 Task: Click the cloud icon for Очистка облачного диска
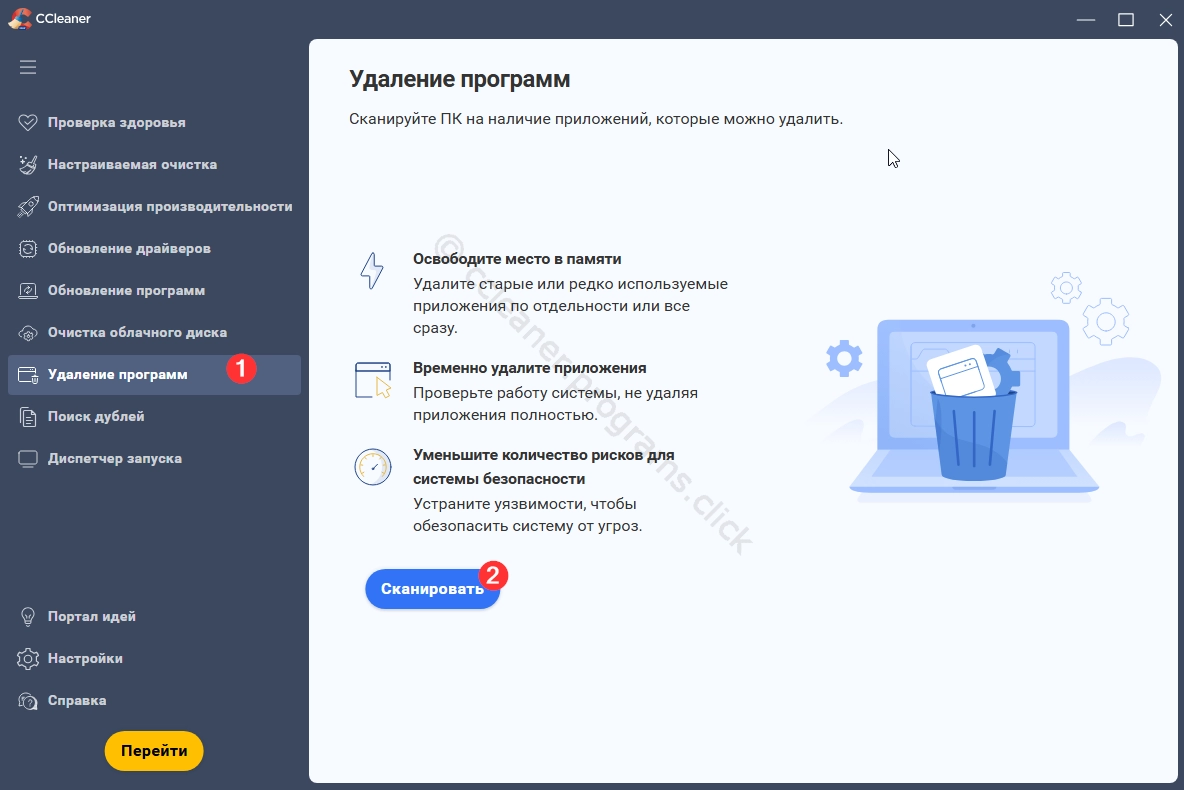(x=28, y=333)
